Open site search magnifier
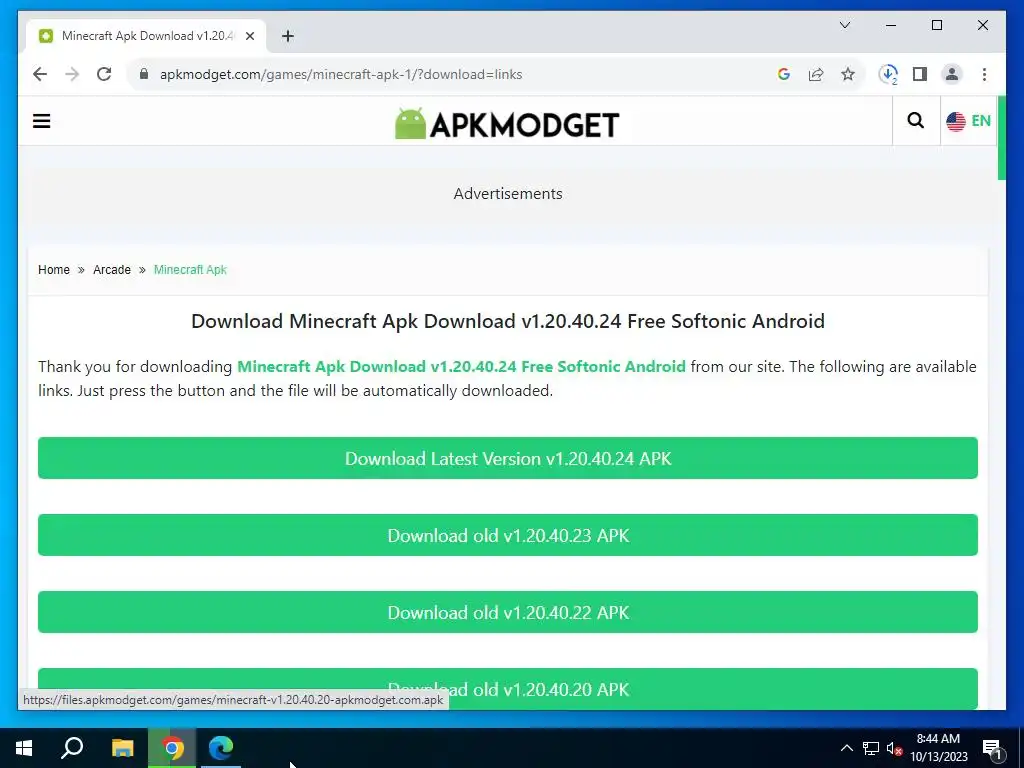 [916, 120]
